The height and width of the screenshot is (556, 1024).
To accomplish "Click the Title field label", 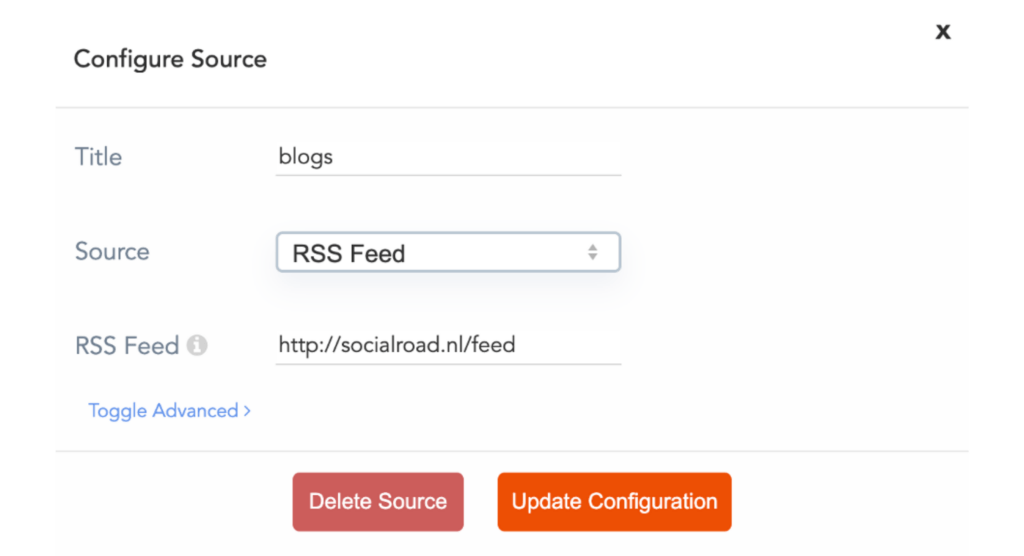I will [98, 157].
